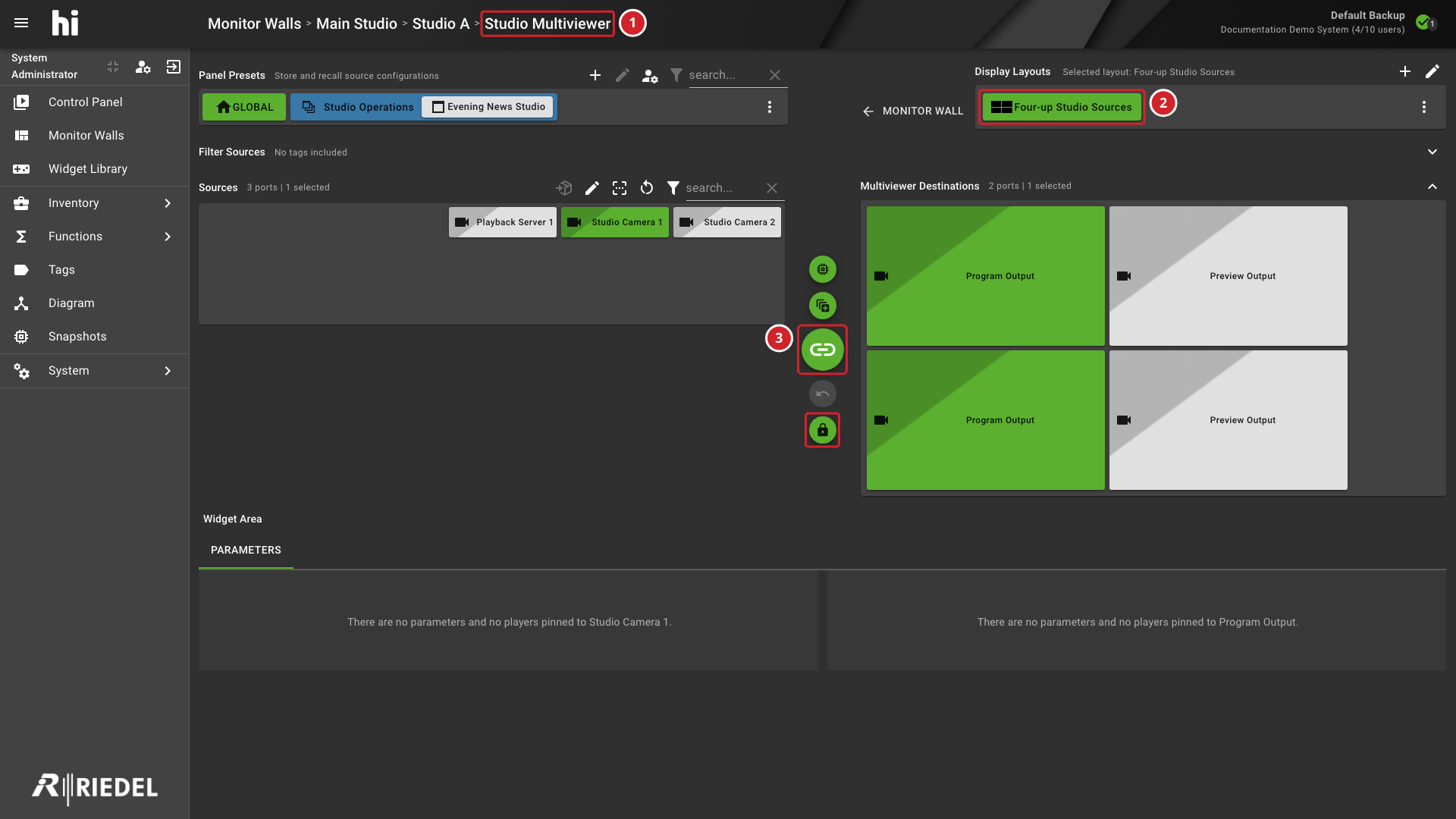The image size is (1456, 819).
Task: Toggle the green lock button
Action: [823, 430]
